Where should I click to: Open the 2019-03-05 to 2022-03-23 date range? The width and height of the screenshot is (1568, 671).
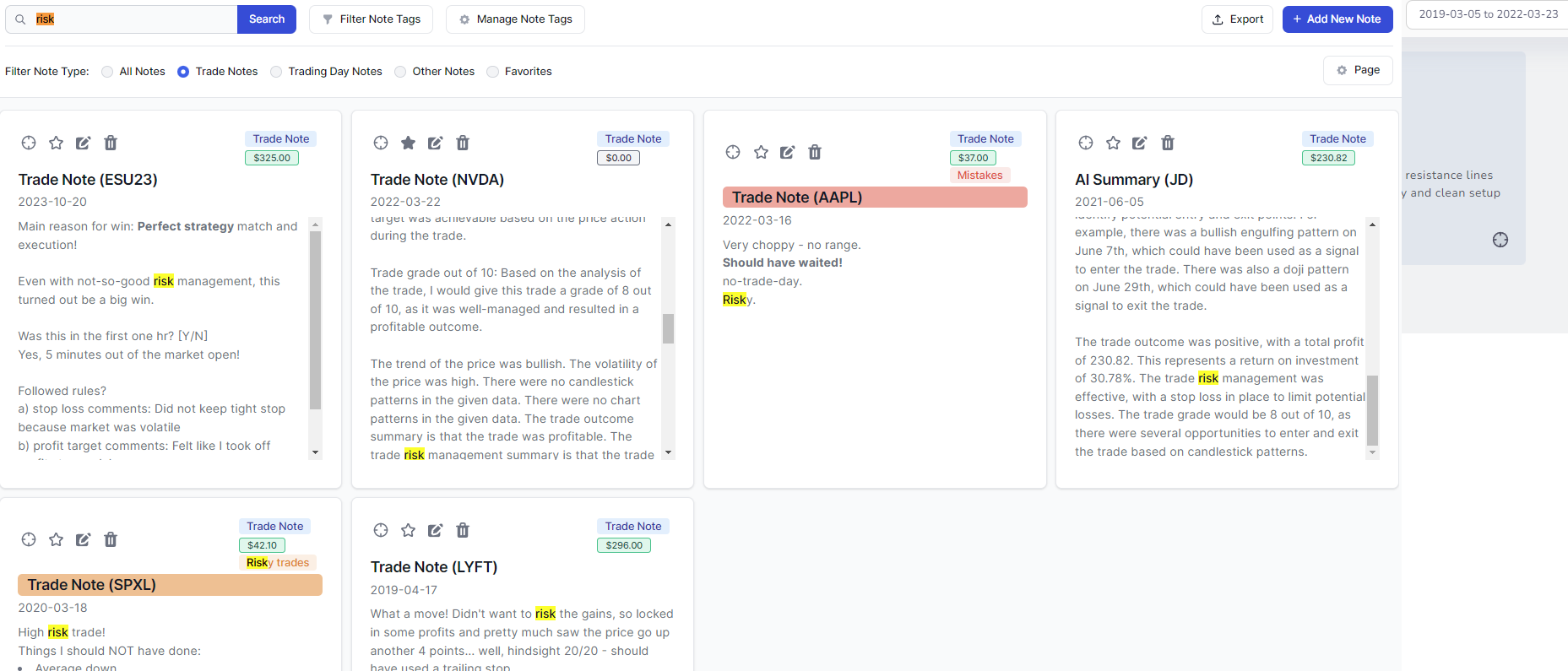[x=1488, y=14]
